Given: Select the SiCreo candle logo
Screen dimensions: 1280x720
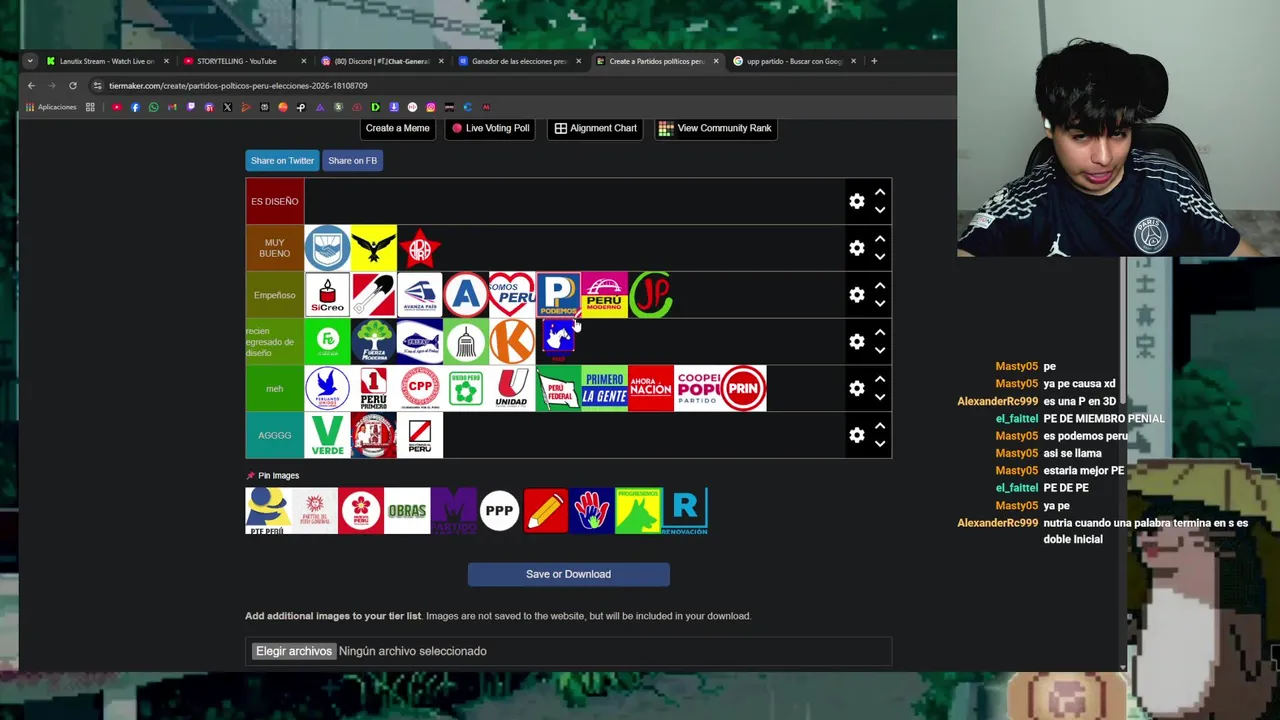Looking at the screenshot, I should [x=327, y=295].
